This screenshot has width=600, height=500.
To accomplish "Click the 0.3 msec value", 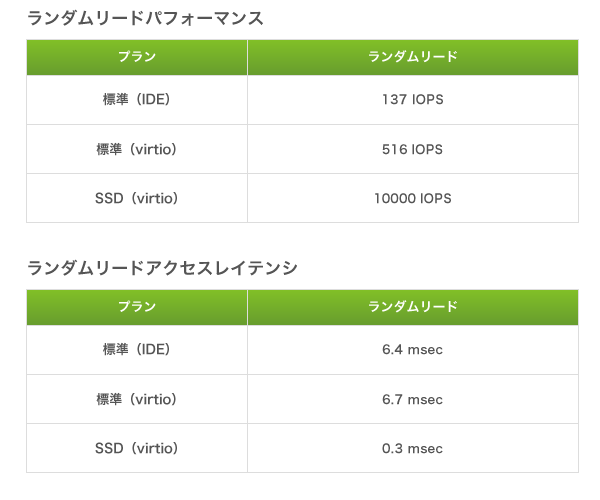I will point(412,448).
